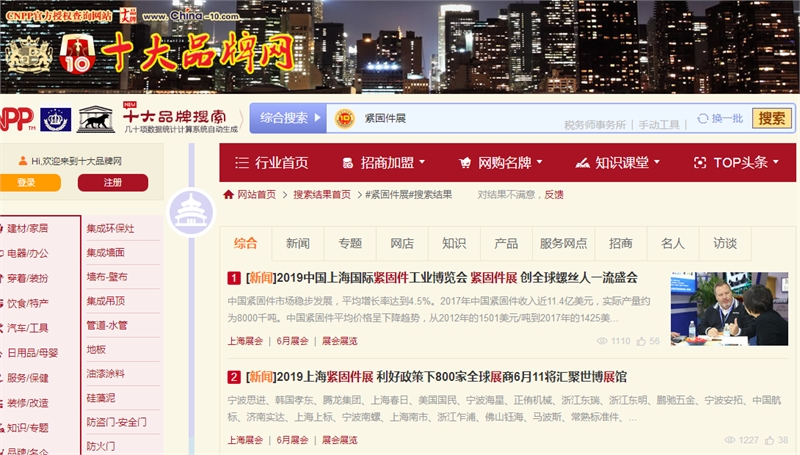Screen dimensions: 800x455
Task: Click the list icon beside 行业首页
Action: (241, 163)
